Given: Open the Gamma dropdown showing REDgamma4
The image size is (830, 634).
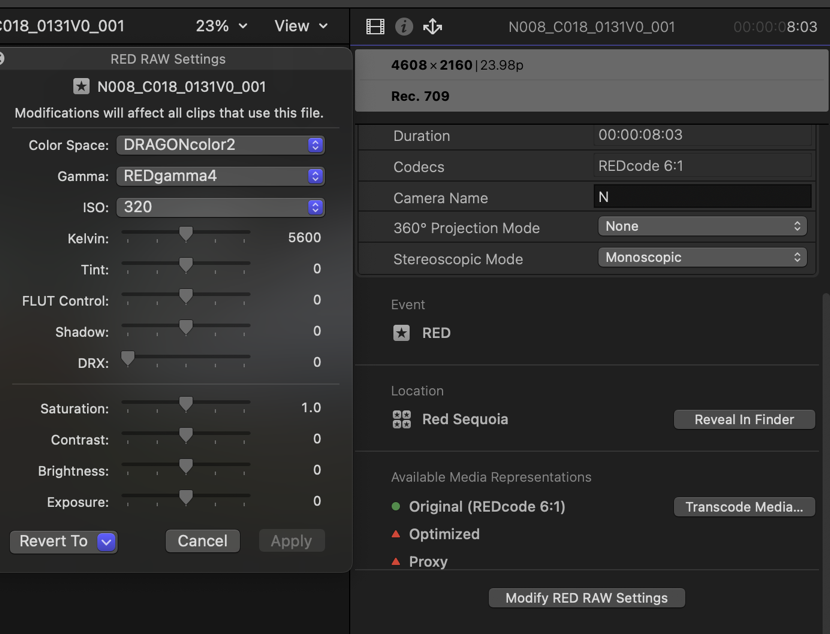Looking at the screenshot, I should coord(220,175).
